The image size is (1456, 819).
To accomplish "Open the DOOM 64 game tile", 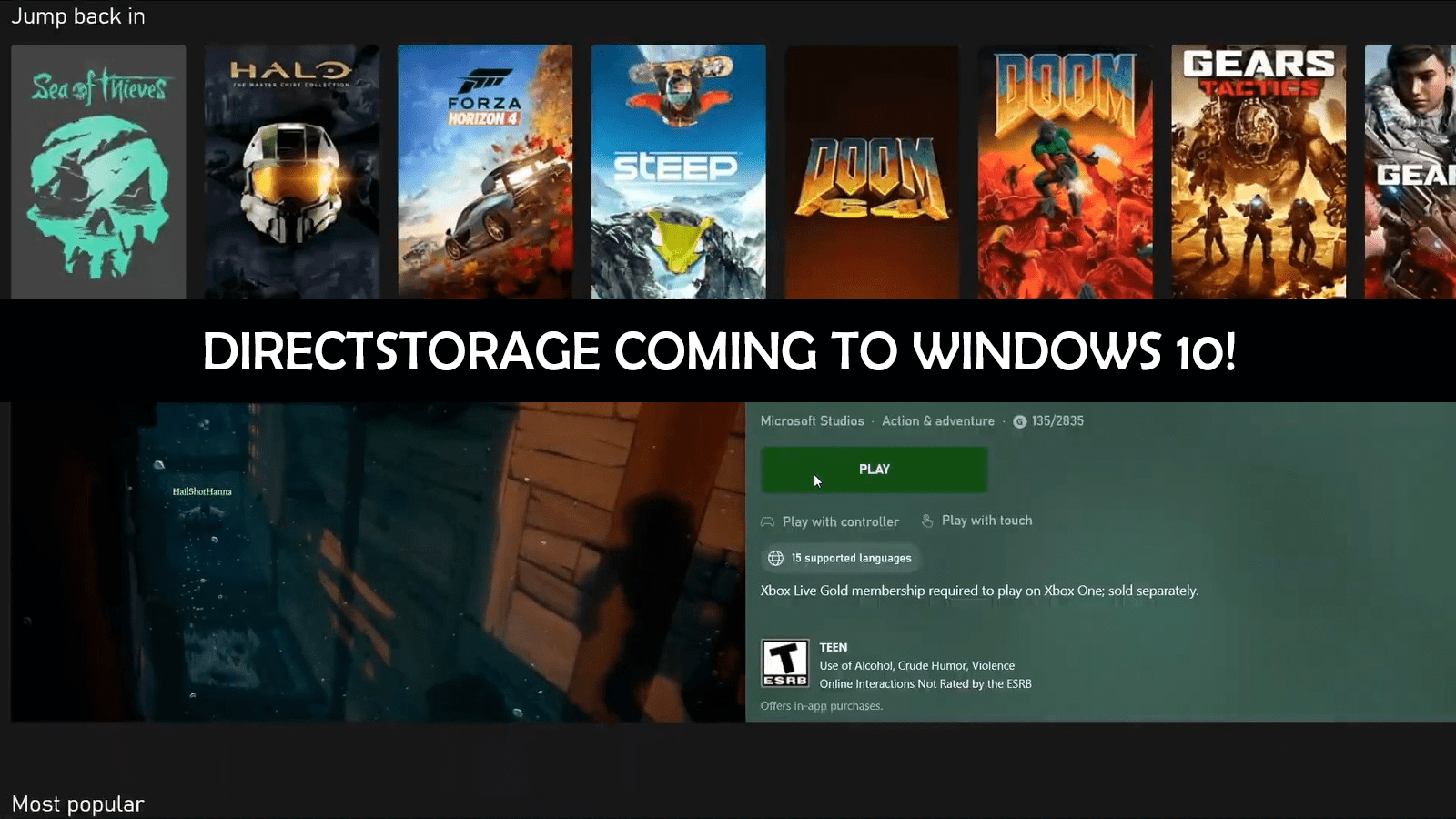I will tap(872, 172).
